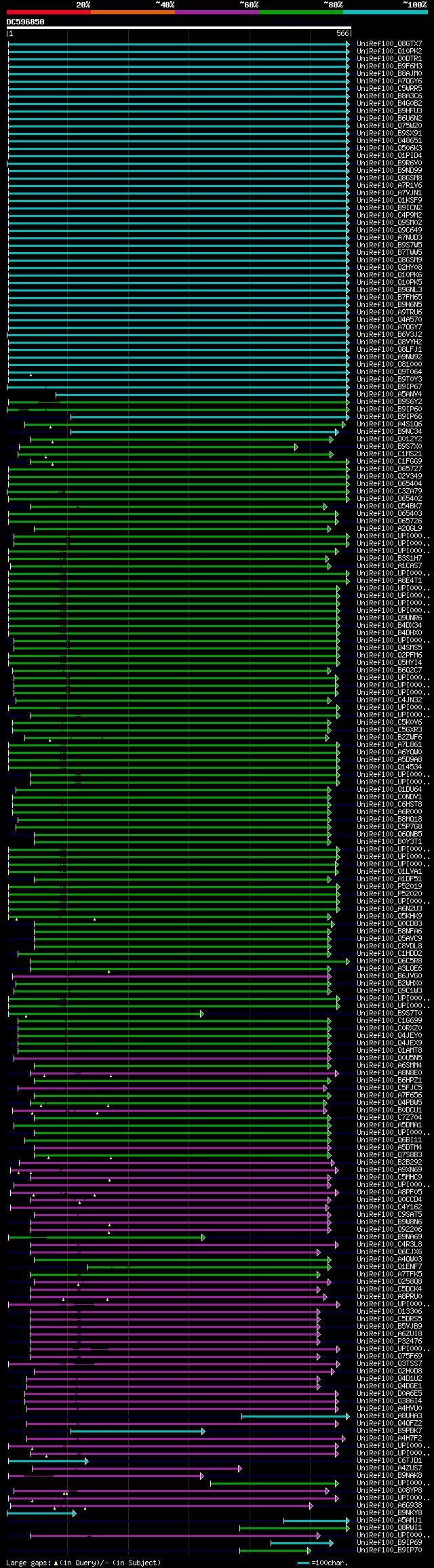This screenshot has height=1568, width=434.
Task: Select the UniRef100_Q3TSS7 label
Action: [389, 1364]
